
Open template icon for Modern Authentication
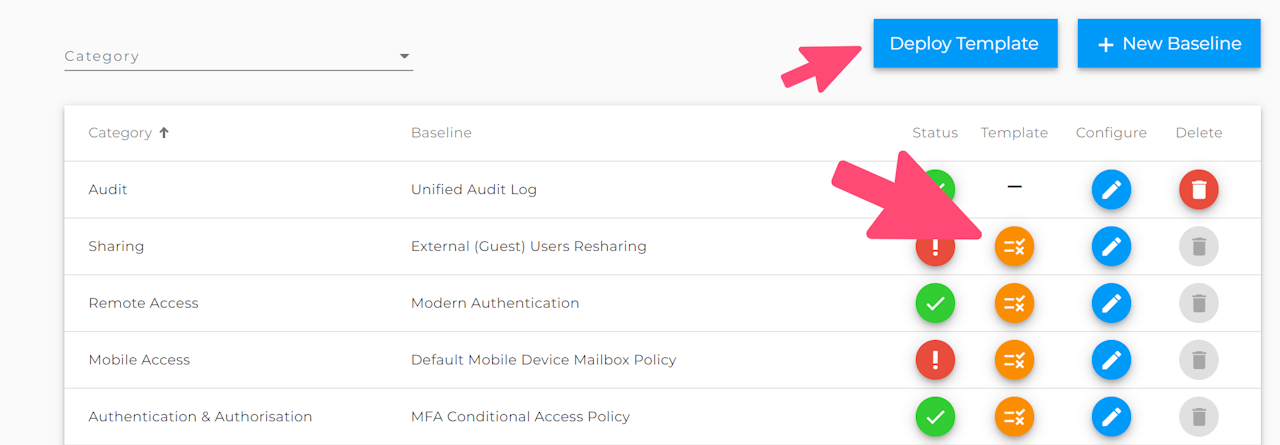point(1014,303)
